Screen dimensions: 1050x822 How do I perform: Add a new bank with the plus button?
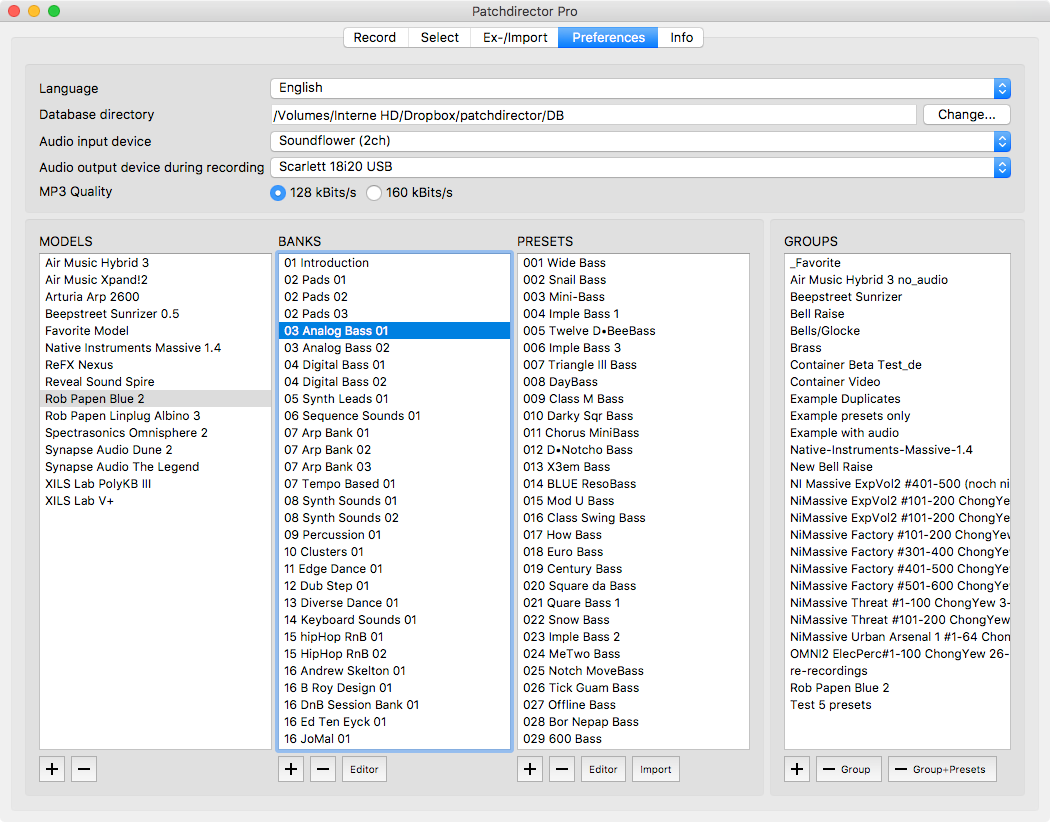[x=291, y=769]
